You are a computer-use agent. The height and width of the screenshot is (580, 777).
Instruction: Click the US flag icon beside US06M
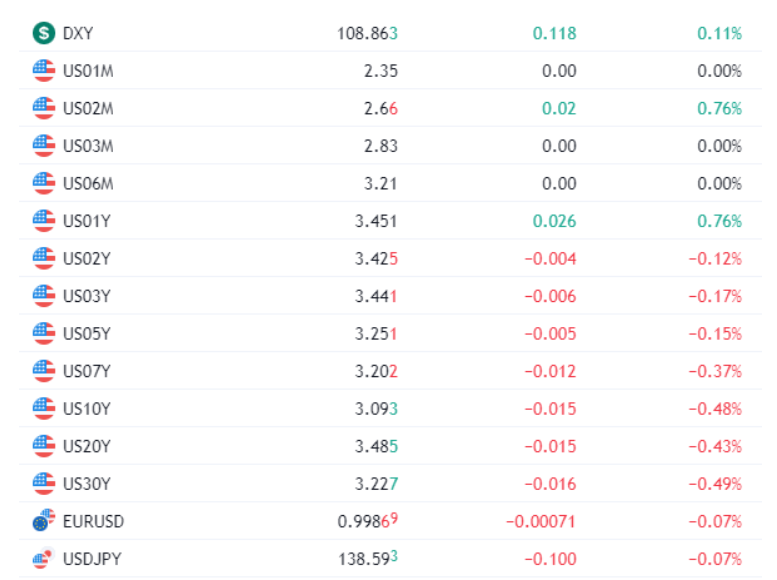(x=44, y=183)
